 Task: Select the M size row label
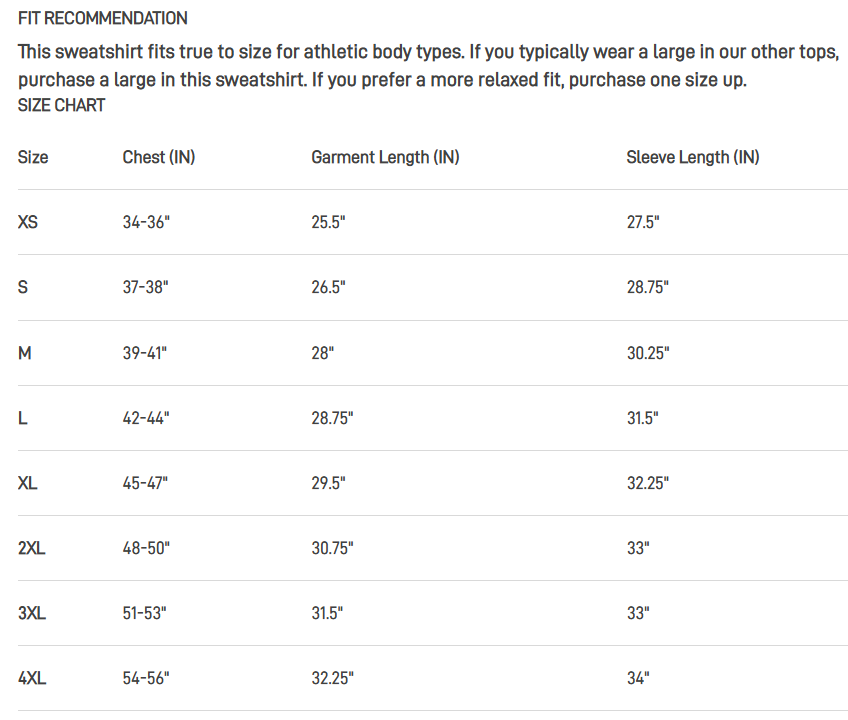point(25,353)
